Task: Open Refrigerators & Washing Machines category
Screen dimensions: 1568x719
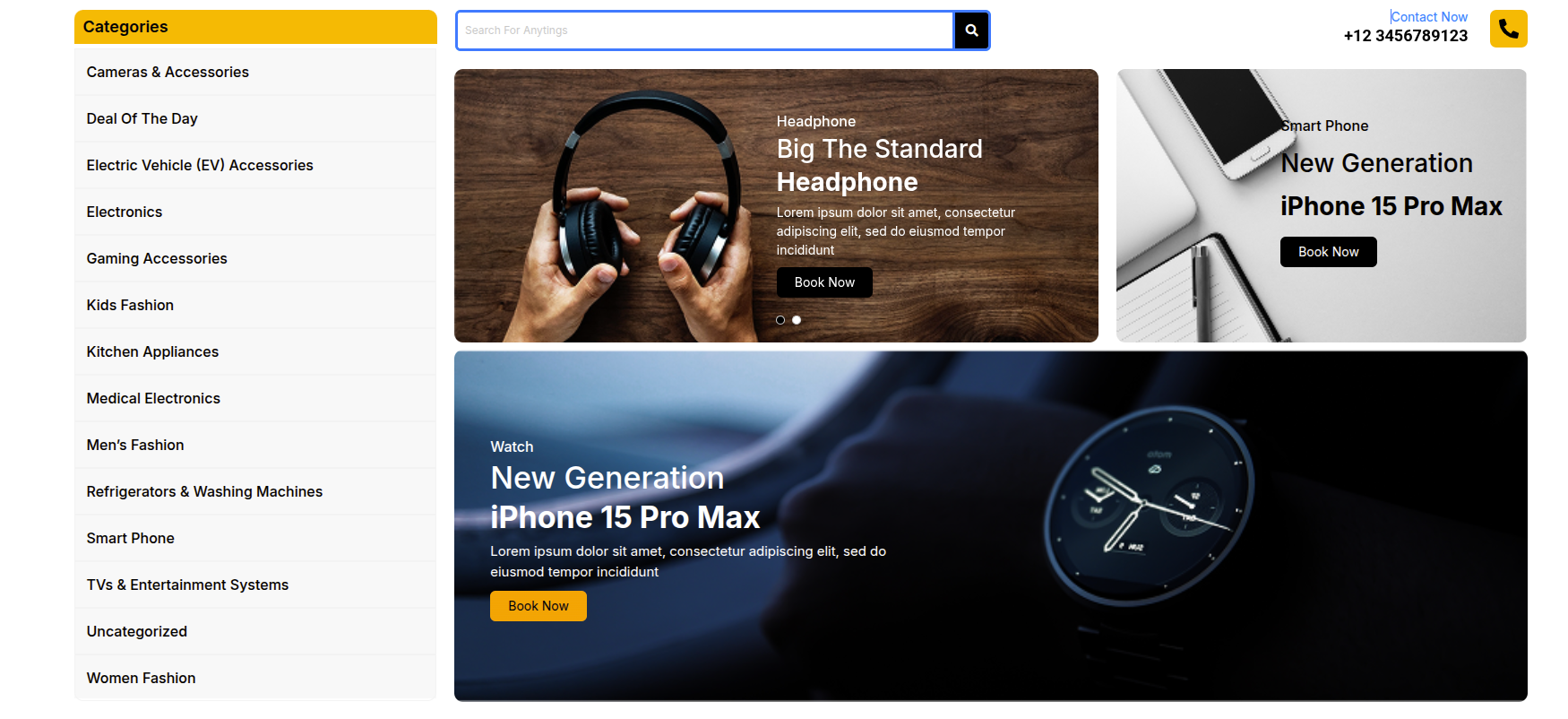Action: [x=255, y=491]
